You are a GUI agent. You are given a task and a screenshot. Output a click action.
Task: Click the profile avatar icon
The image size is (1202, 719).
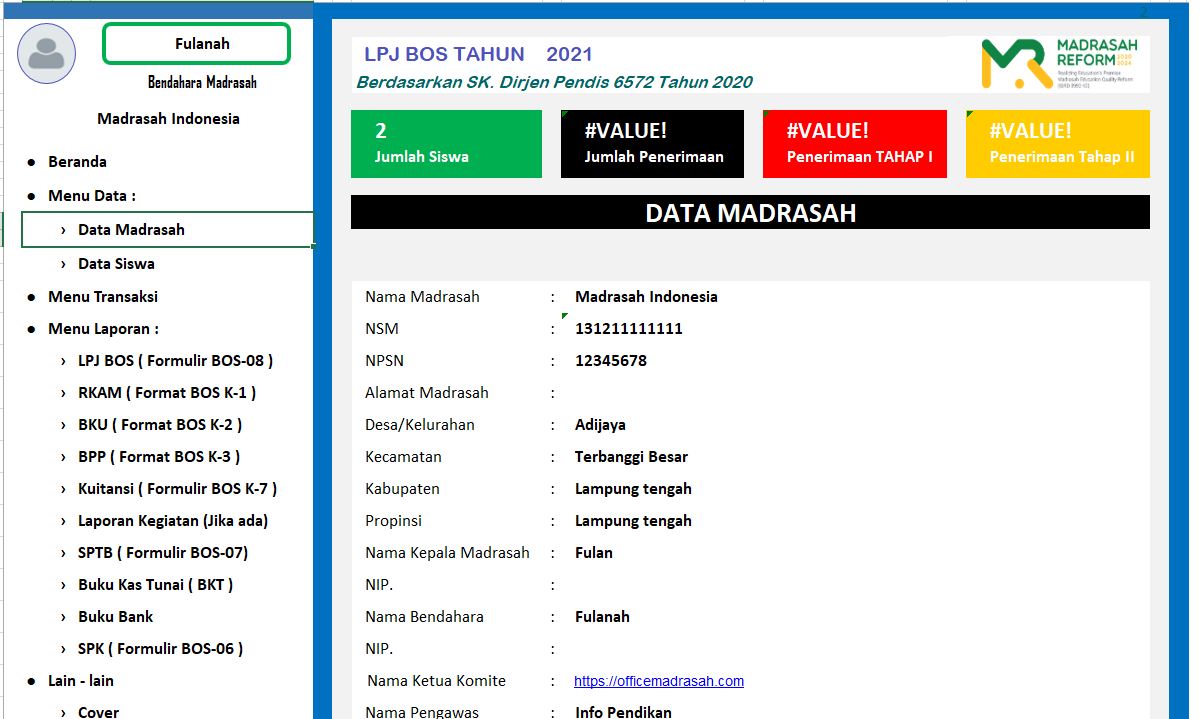[x=46, y=53]
